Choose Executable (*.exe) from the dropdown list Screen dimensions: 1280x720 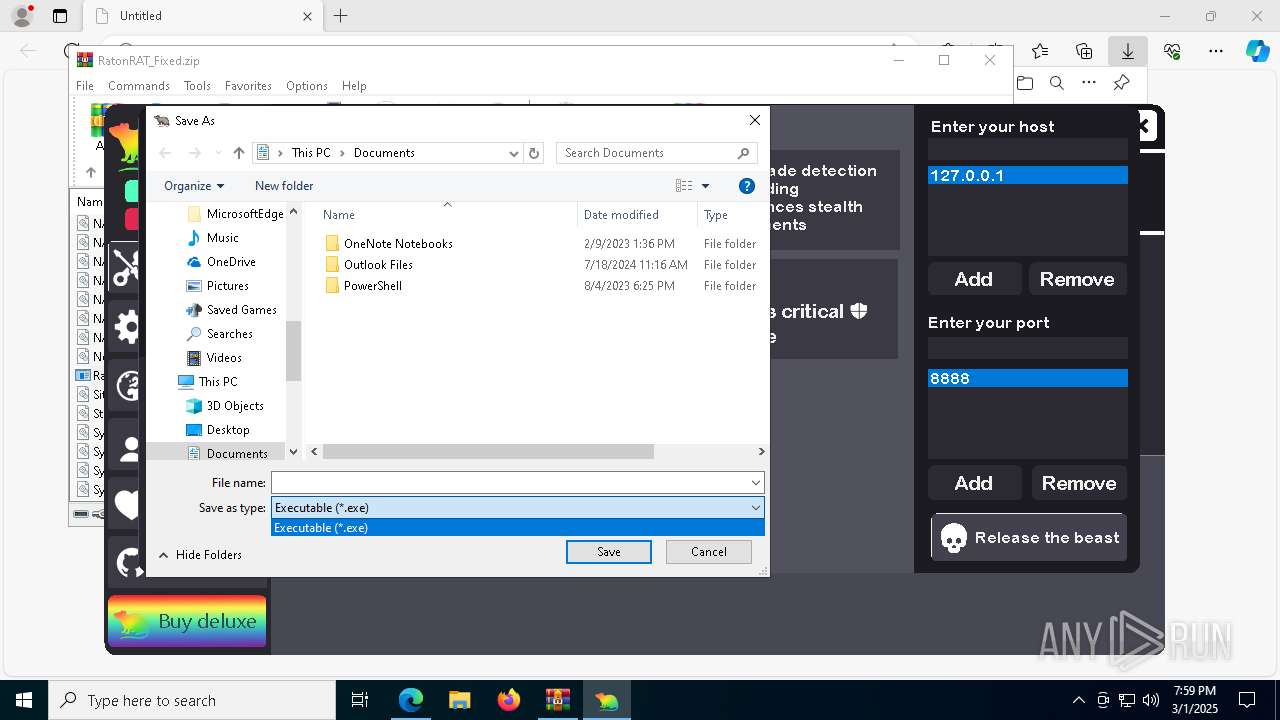point(518,528)
